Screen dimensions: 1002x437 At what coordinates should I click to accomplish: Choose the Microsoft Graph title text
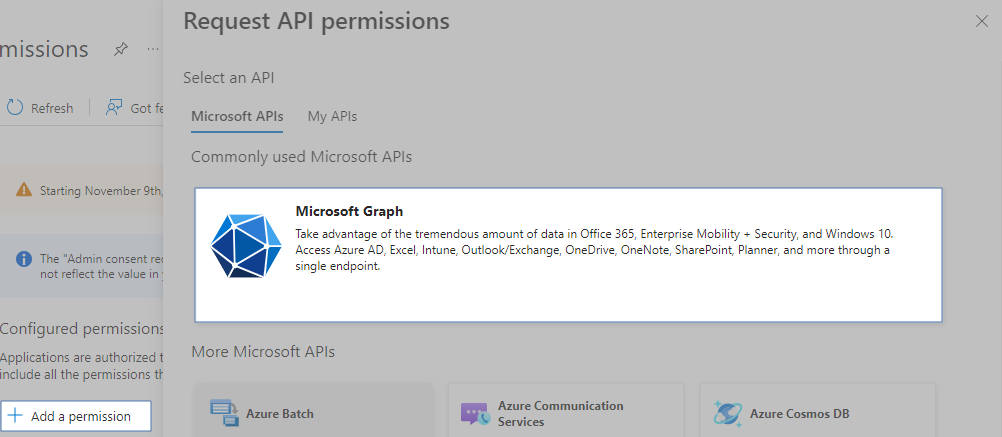[349, 211]
